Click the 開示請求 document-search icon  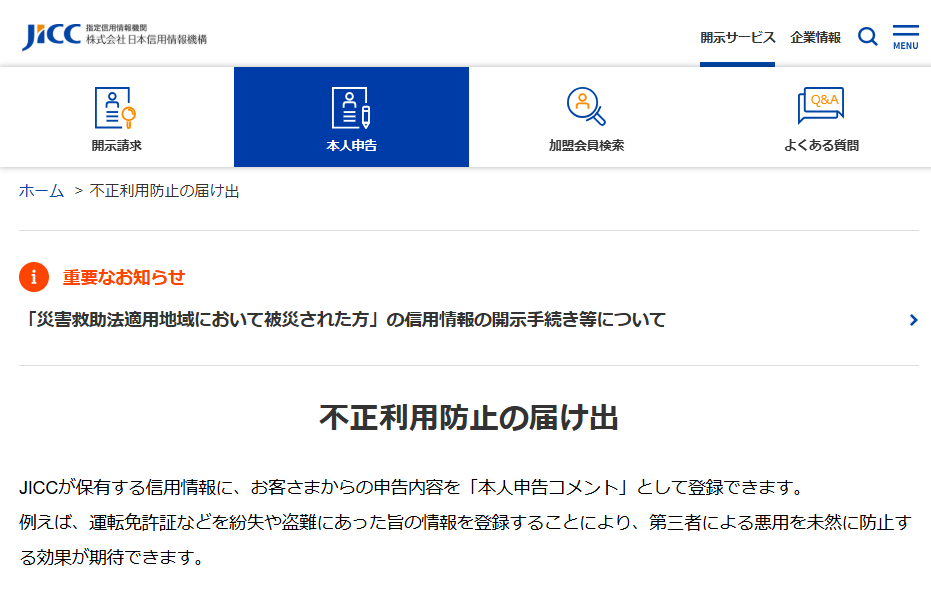pos(115,108)
